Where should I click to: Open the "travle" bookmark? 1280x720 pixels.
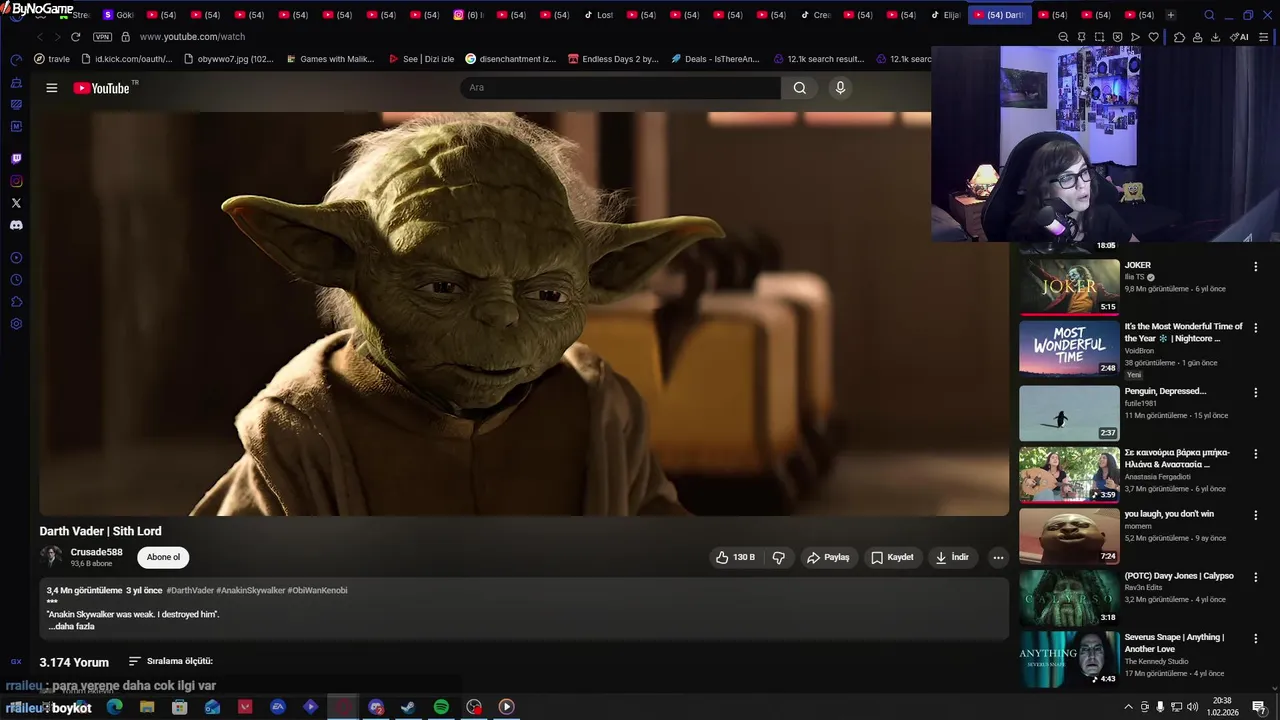tap(52, 59)
